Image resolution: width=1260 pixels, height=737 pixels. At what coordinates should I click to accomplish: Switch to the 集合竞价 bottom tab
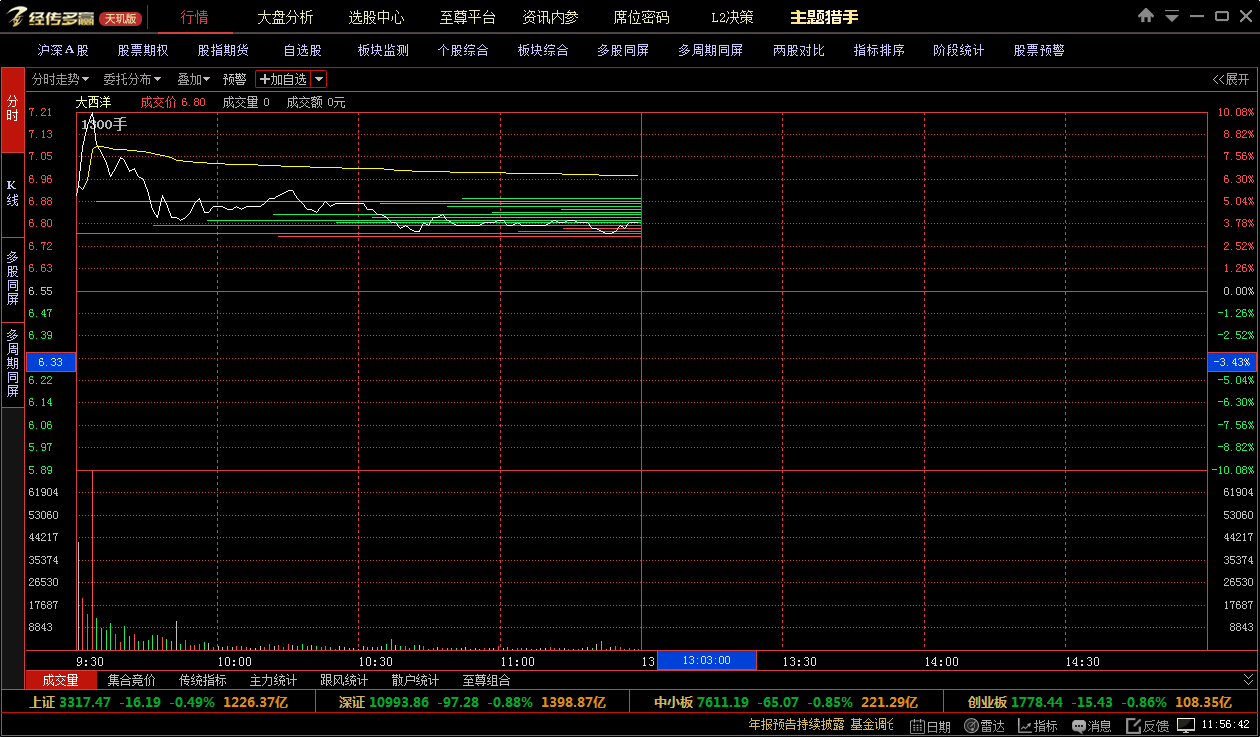[x=131, y=680]
